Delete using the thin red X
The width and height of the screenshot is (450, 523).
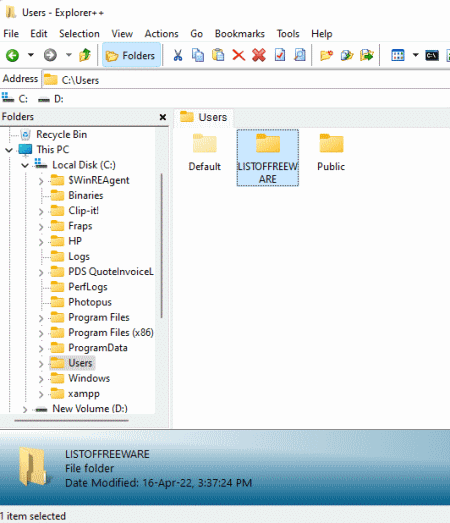click(239, 55)
